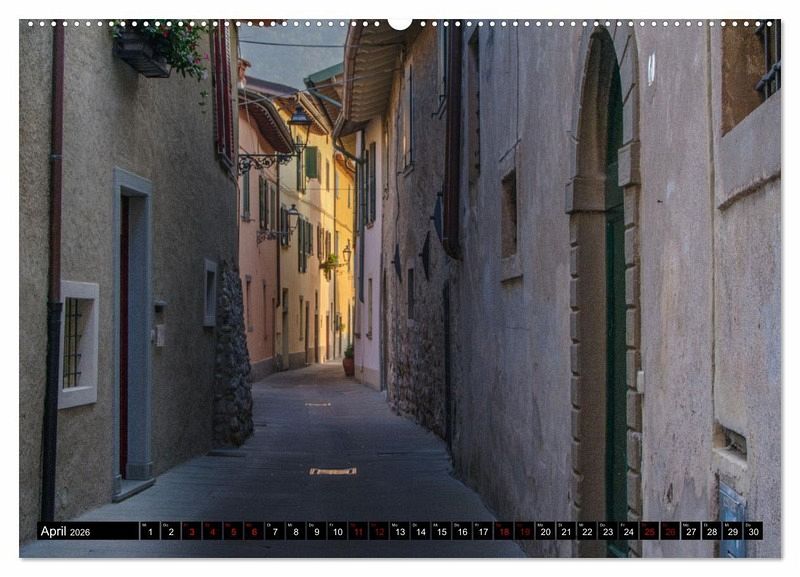Choose day 10 in the date row

tap(337, 531)
